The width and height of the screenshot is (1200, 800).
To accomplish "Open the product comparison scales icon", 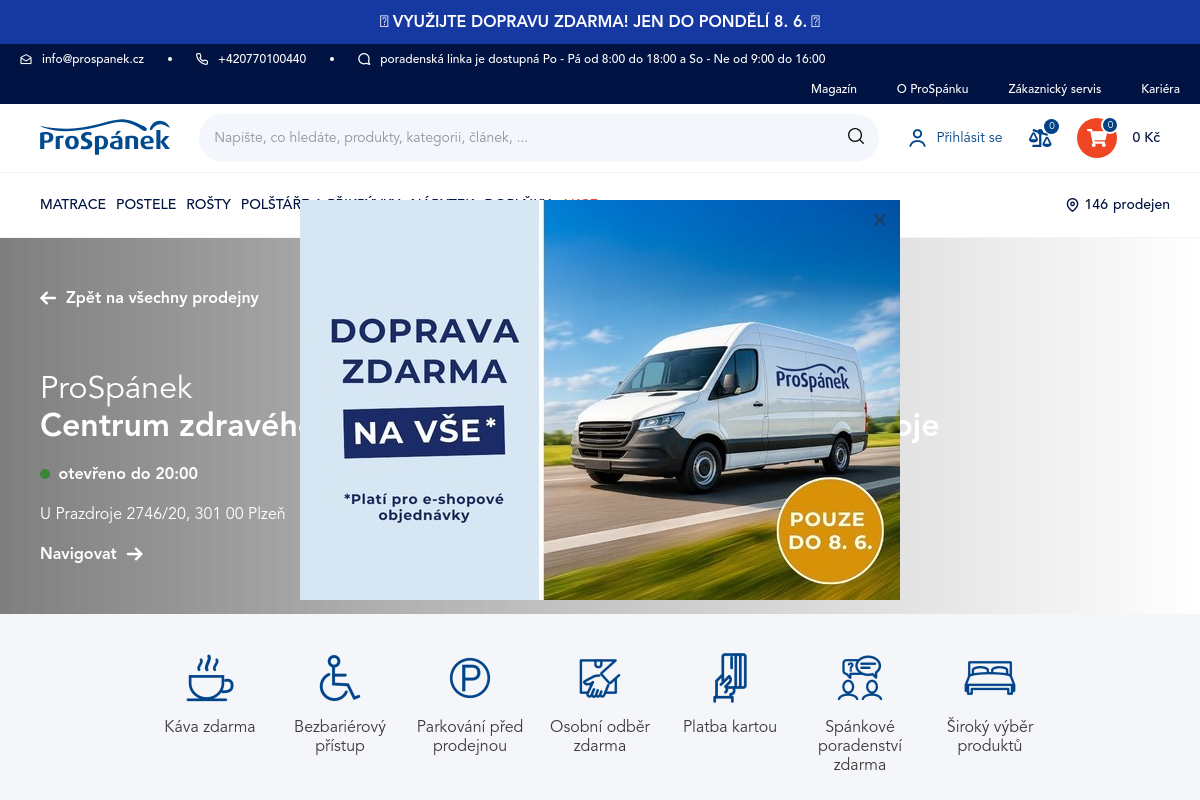I will coord(1040,138).
